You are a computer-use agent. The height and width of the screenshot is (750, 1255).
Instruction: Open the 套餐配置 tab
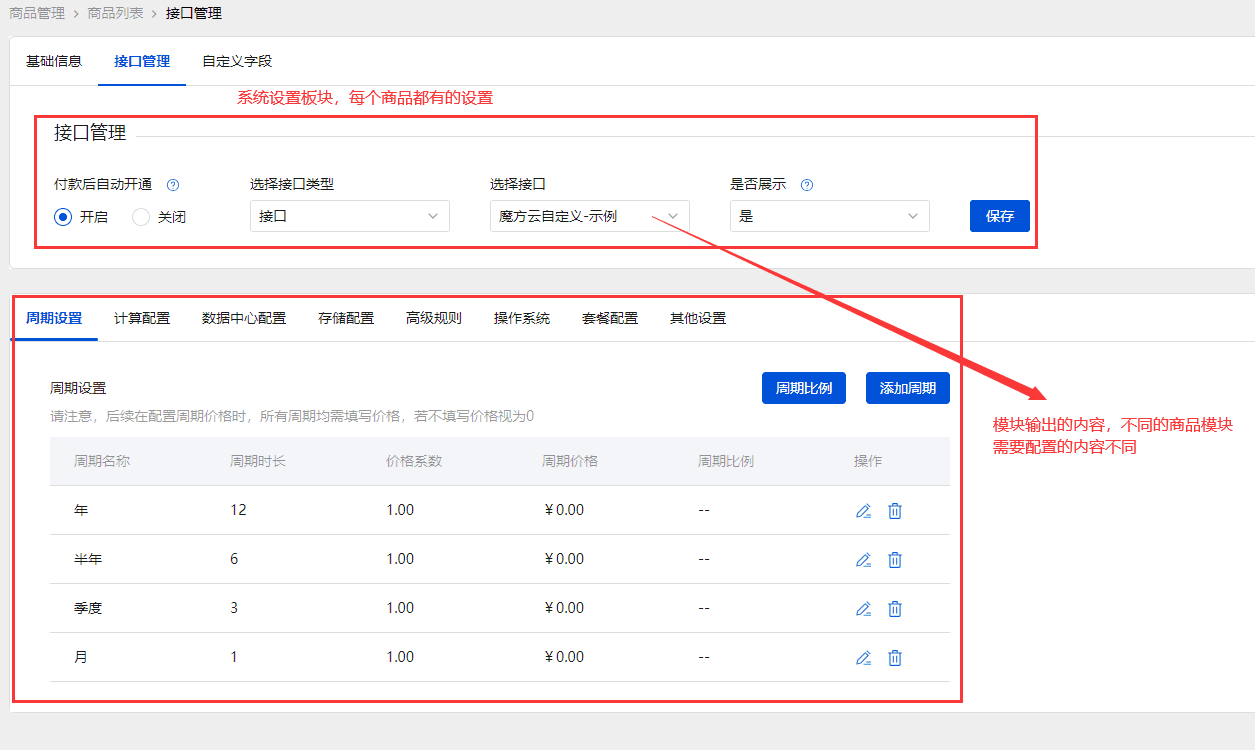[610, 318]
